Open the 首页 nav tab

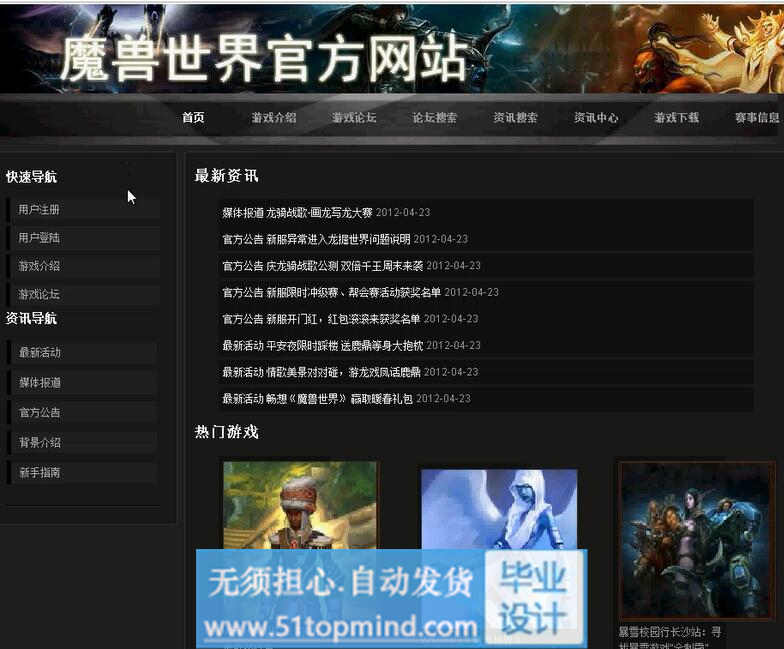(x=193, y=118)
